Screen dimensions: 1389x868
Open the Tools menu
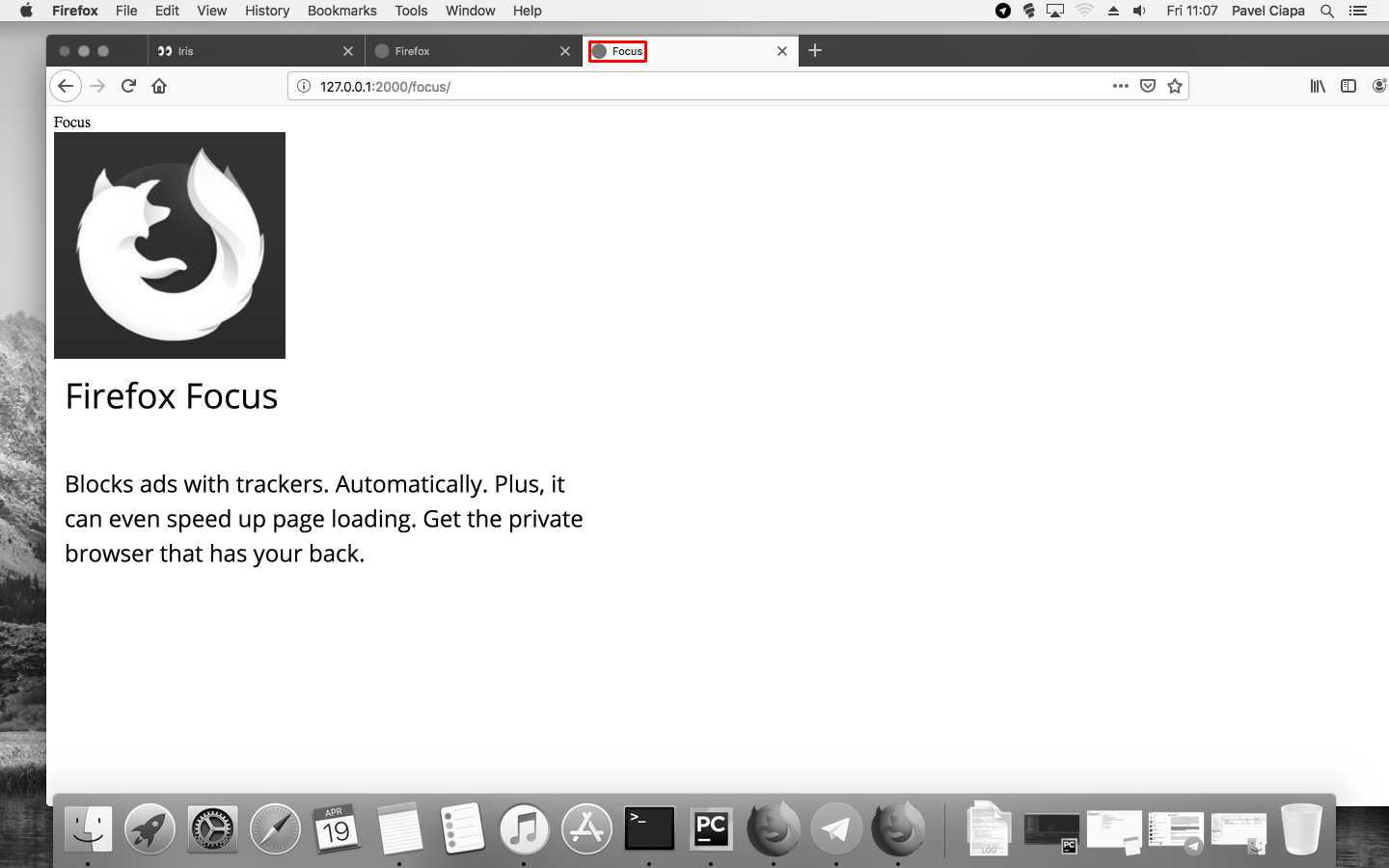coord(411,11)
